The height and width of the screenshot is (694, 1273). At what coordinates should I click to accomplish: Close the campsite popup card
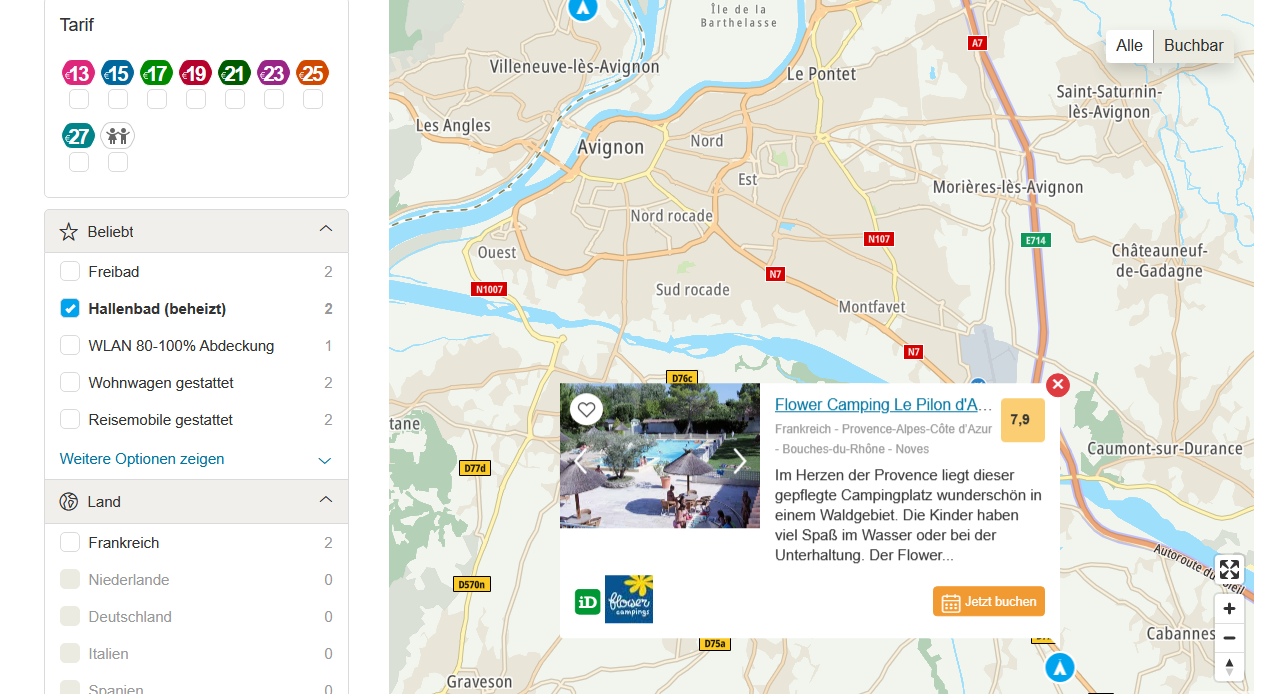pyautogui.click(x=1058, y=385)
